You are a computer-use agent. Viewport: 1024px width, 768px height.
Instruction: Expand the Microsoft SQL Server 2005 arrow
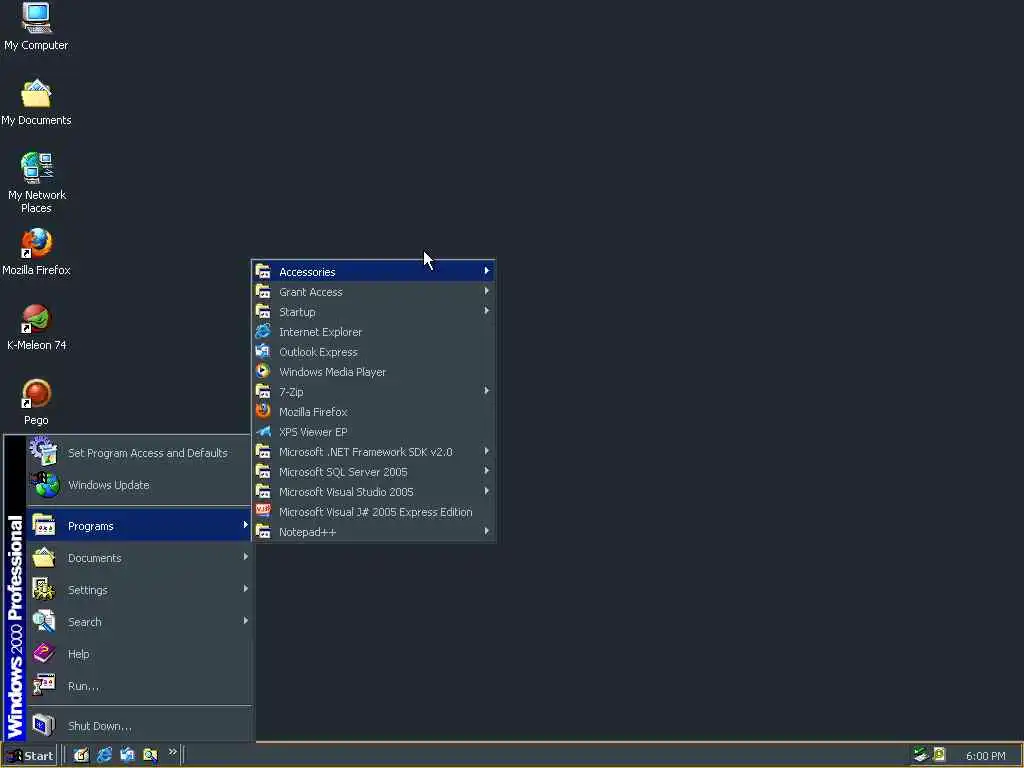pos(487,471)
